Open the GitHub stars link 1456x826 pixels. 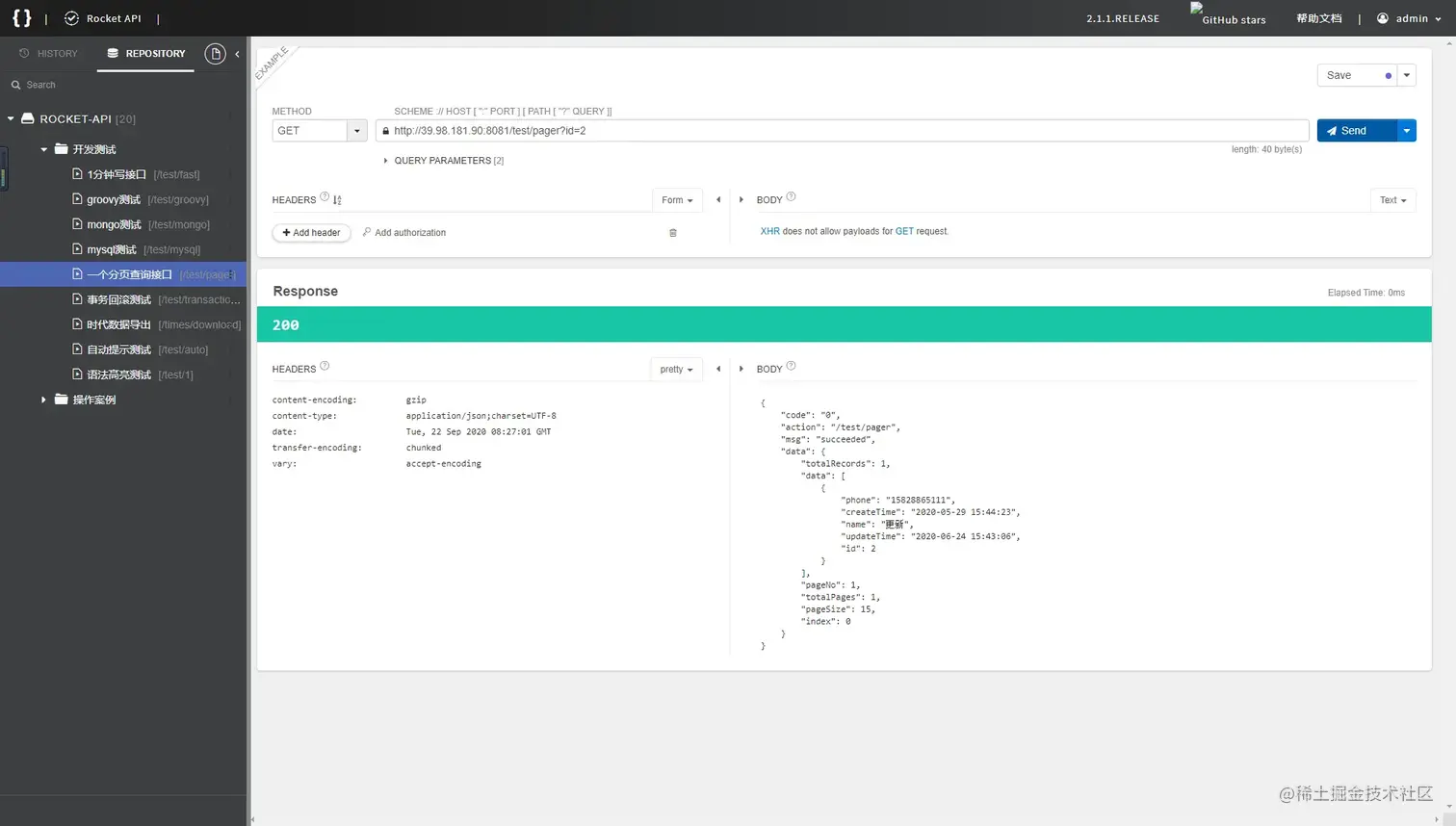tap(1229, 13)
